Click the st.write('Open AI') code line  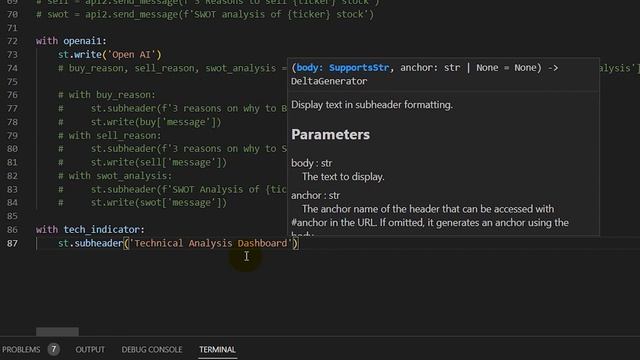pyautogui.click(x=109, y=55)
